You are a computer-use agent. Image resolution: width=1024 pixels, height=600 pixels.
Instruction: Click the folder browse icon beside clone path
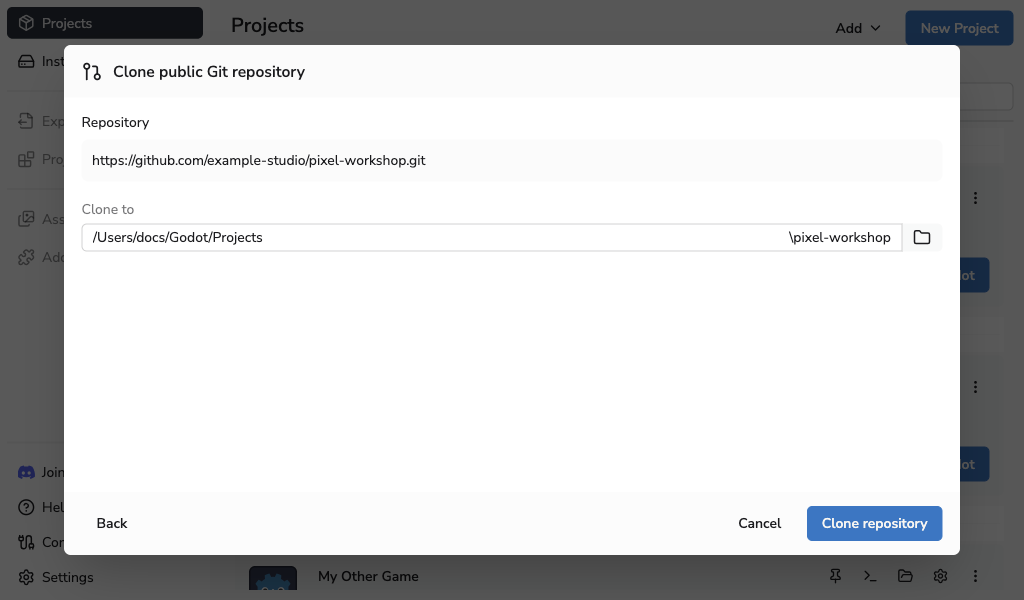(921, 238)
